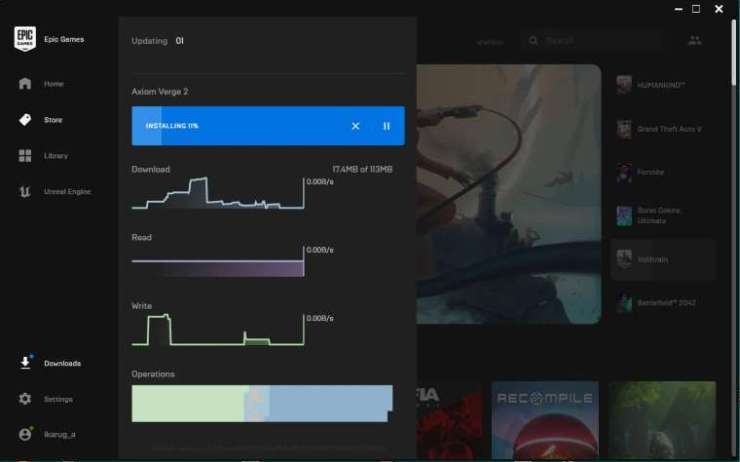Image resolution: width=740 pixels, height=462 pixels.
Task: Select the Fortnite list entry
Action: pyautogui.click(x=664, y=172)
